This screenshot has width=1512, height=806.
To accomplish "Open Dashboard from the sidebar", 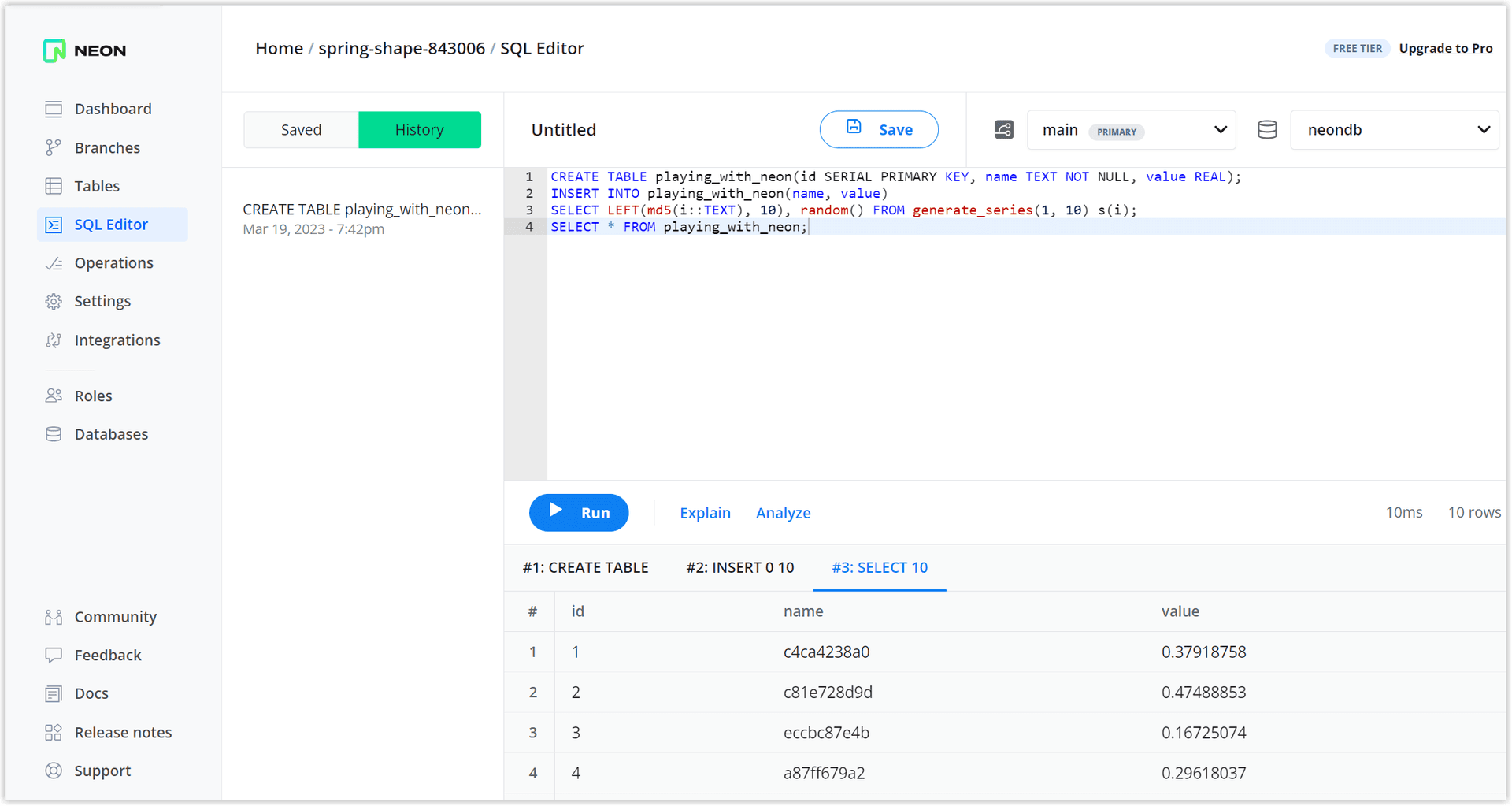I will coord(113,109).
